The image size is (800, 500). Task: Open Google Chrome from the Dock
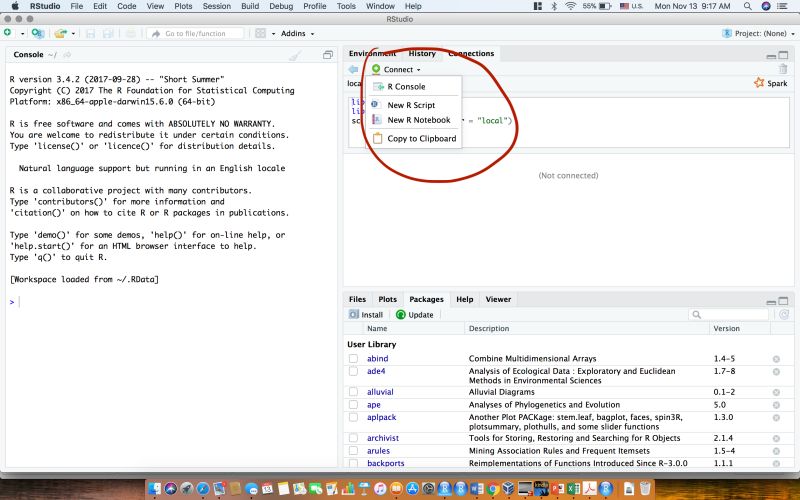[x=492, y=489]
